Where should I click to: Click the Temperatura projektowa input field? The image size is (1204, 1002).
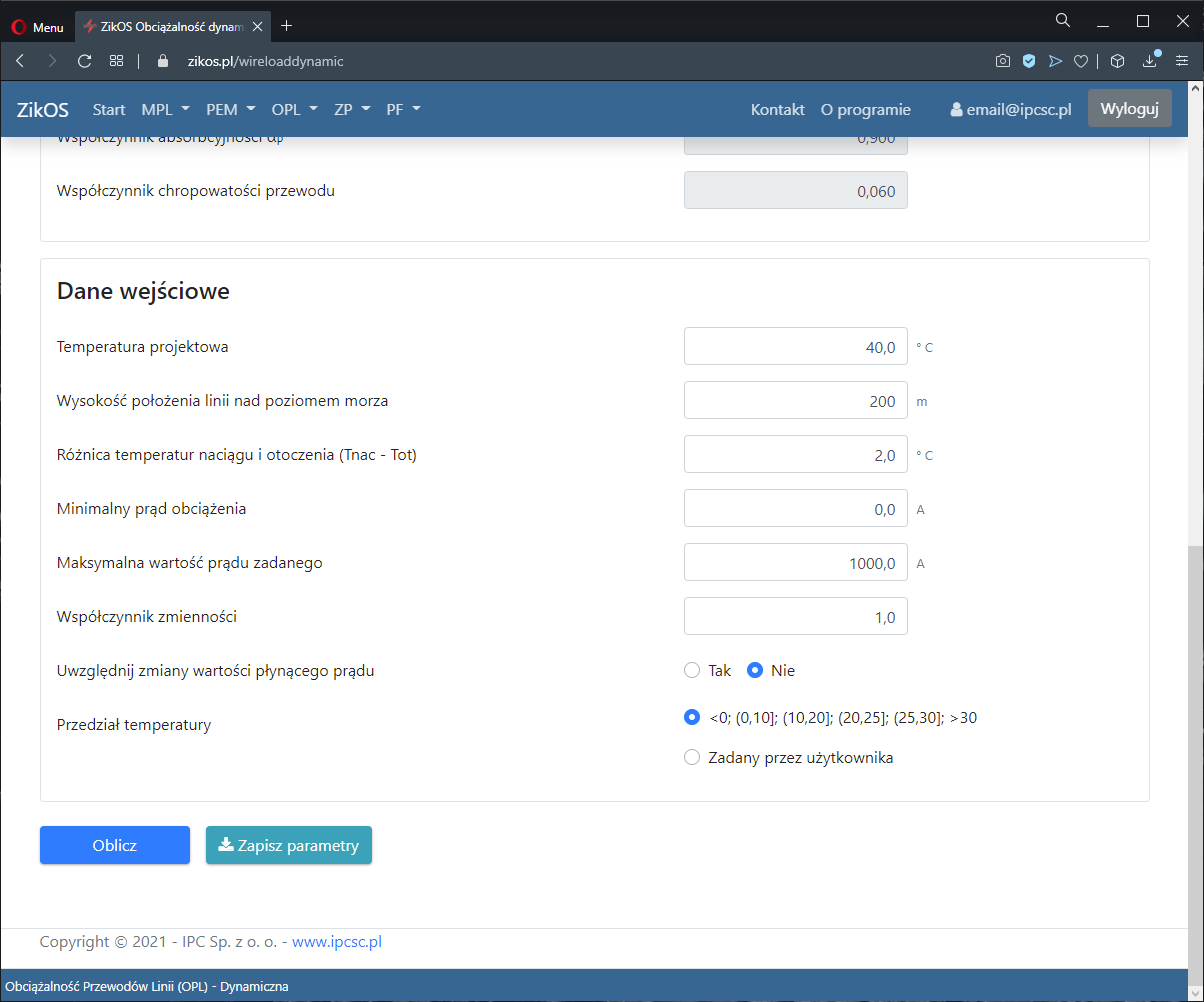[x=795, y=347]
